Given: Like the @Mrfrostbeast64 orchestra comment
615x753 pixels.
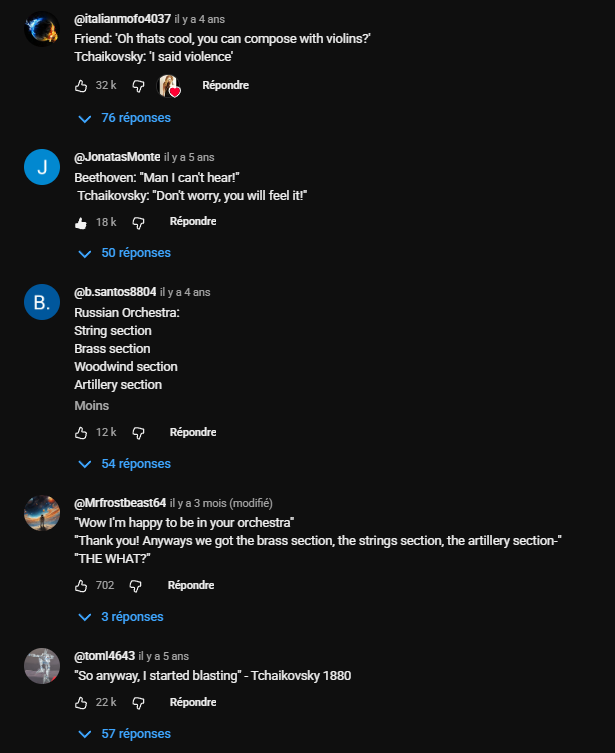Looking at the screenshot, I should (81, 586).
